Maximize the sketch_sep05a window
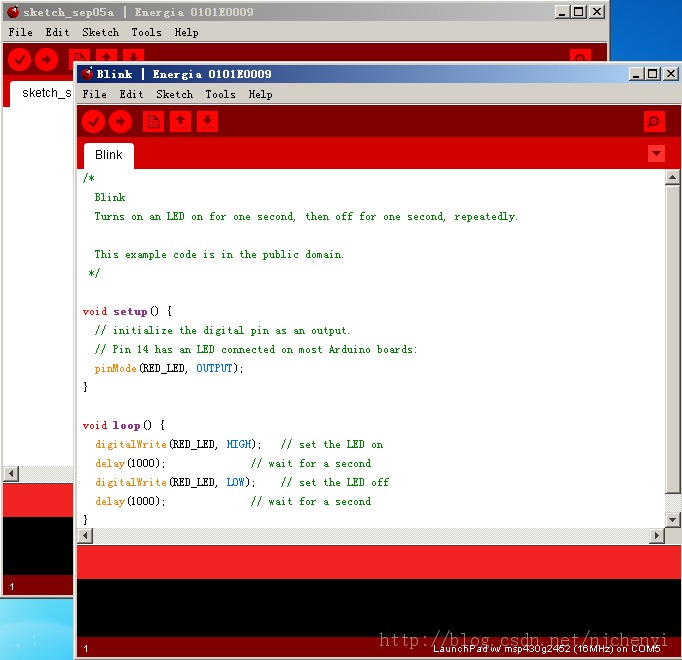Image resolution: width=682 pixels, height=660 pixels. [579, 12]
